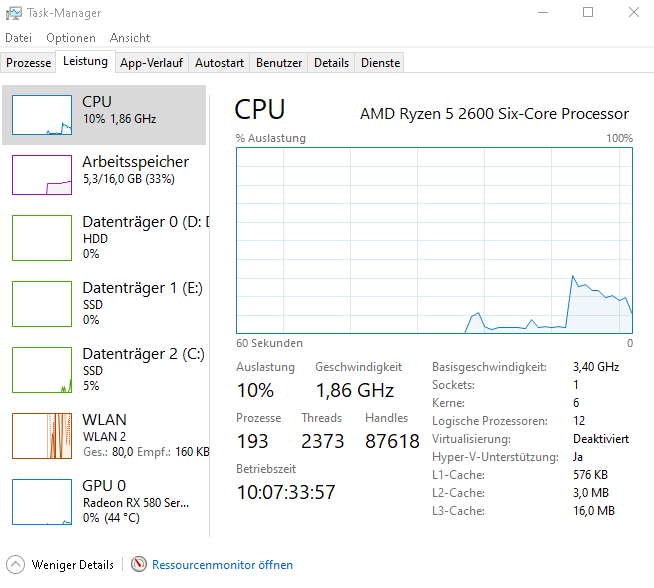
Task: Open Datenträger 1 (E:) SSD graph
Action: (42, 303)
